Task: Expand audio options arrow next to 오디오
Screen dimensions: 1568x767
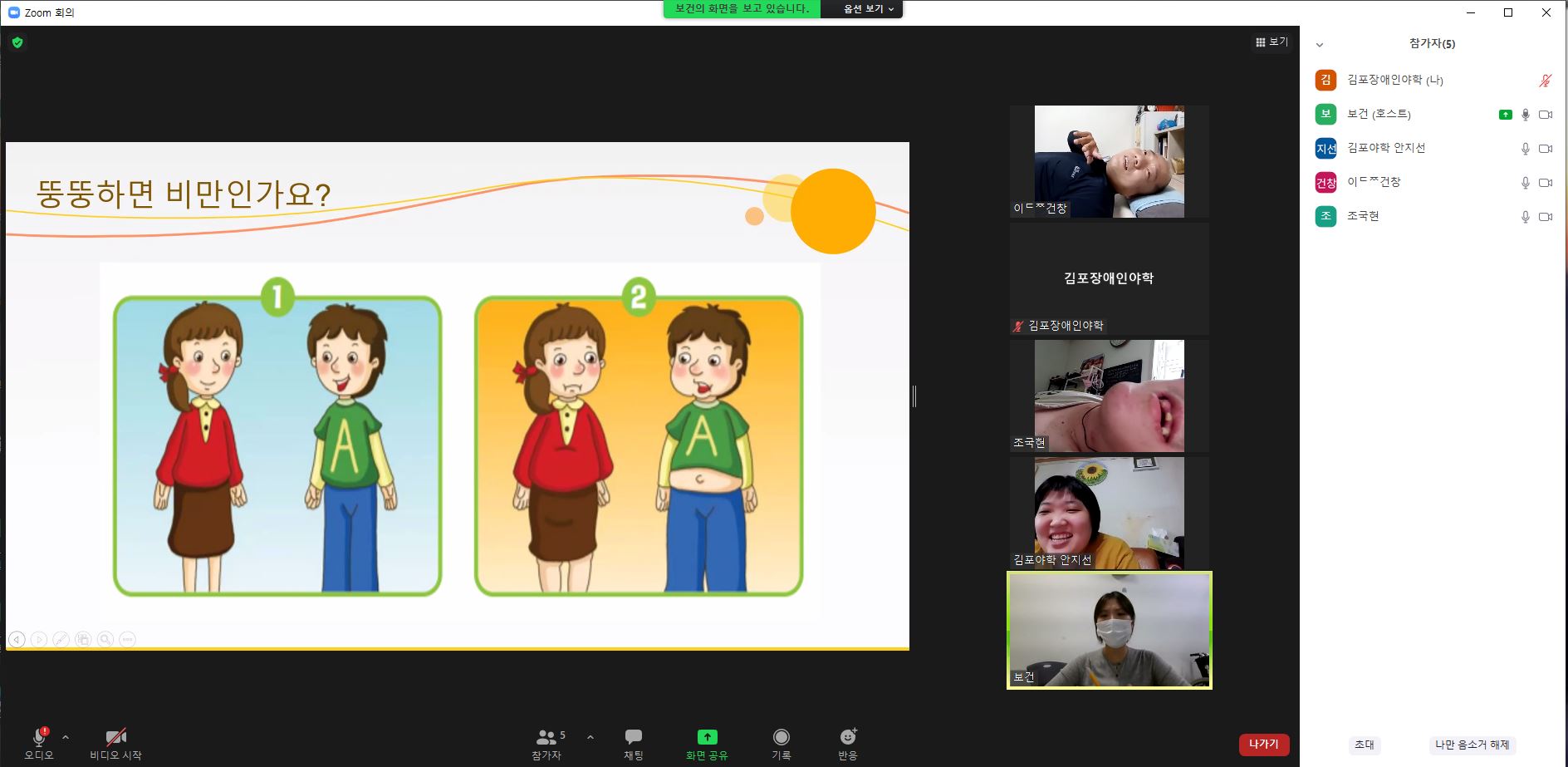Action: 66,737
